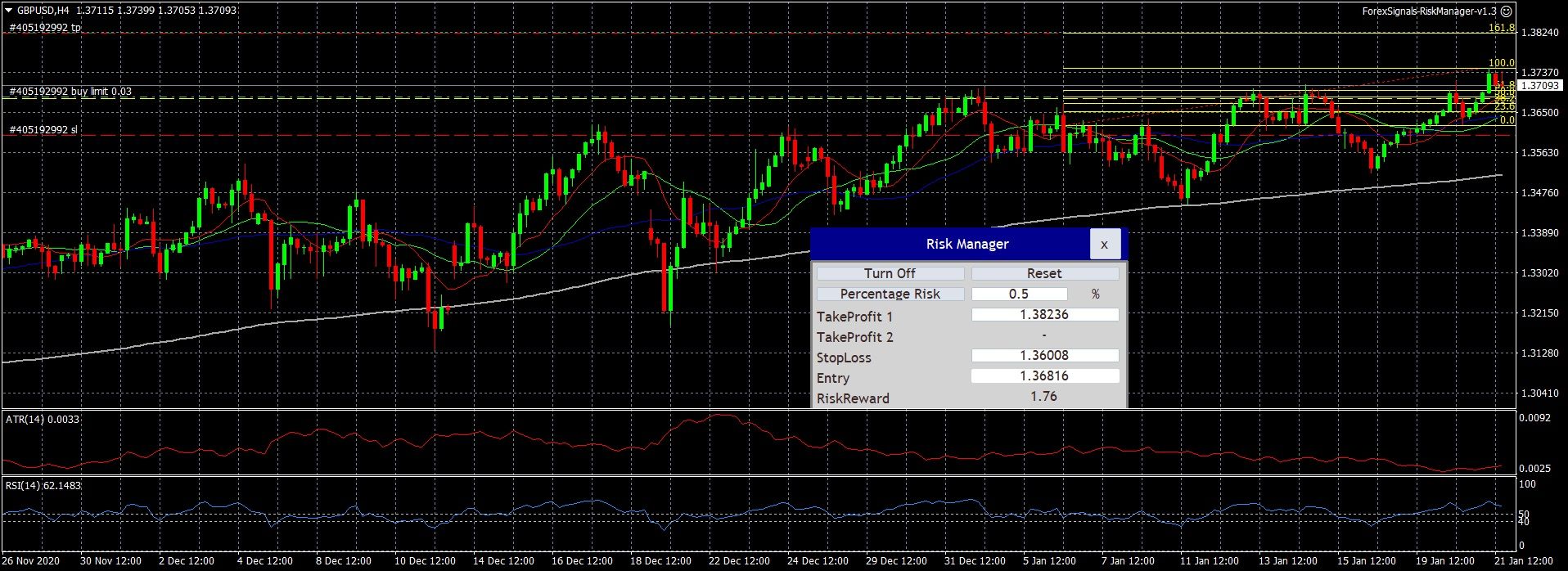Select the #405192992 sl order line label
1568x571 pixels.
click(43, 130)
